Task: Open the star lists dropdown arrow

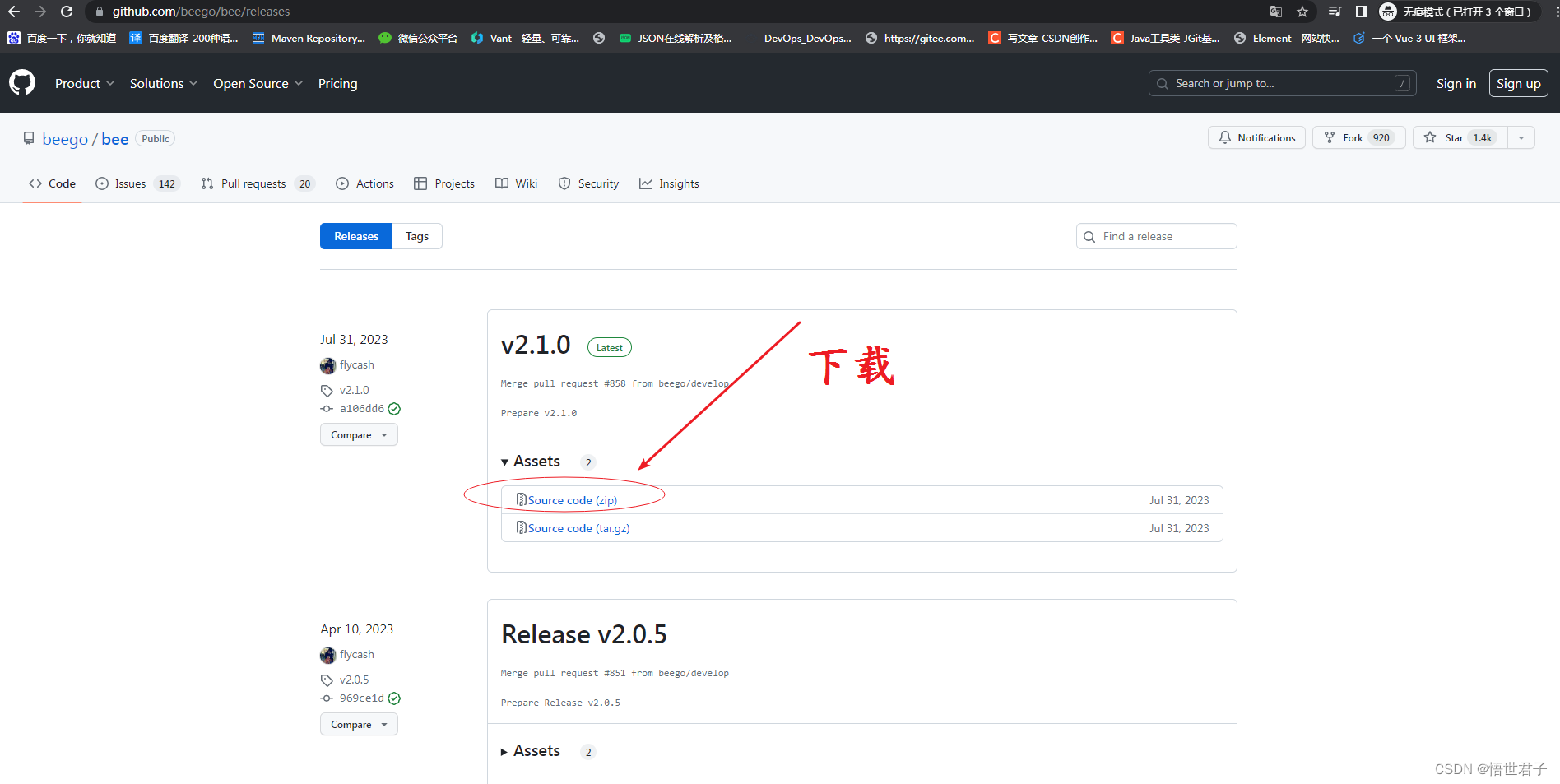Action: point(1521,137)
